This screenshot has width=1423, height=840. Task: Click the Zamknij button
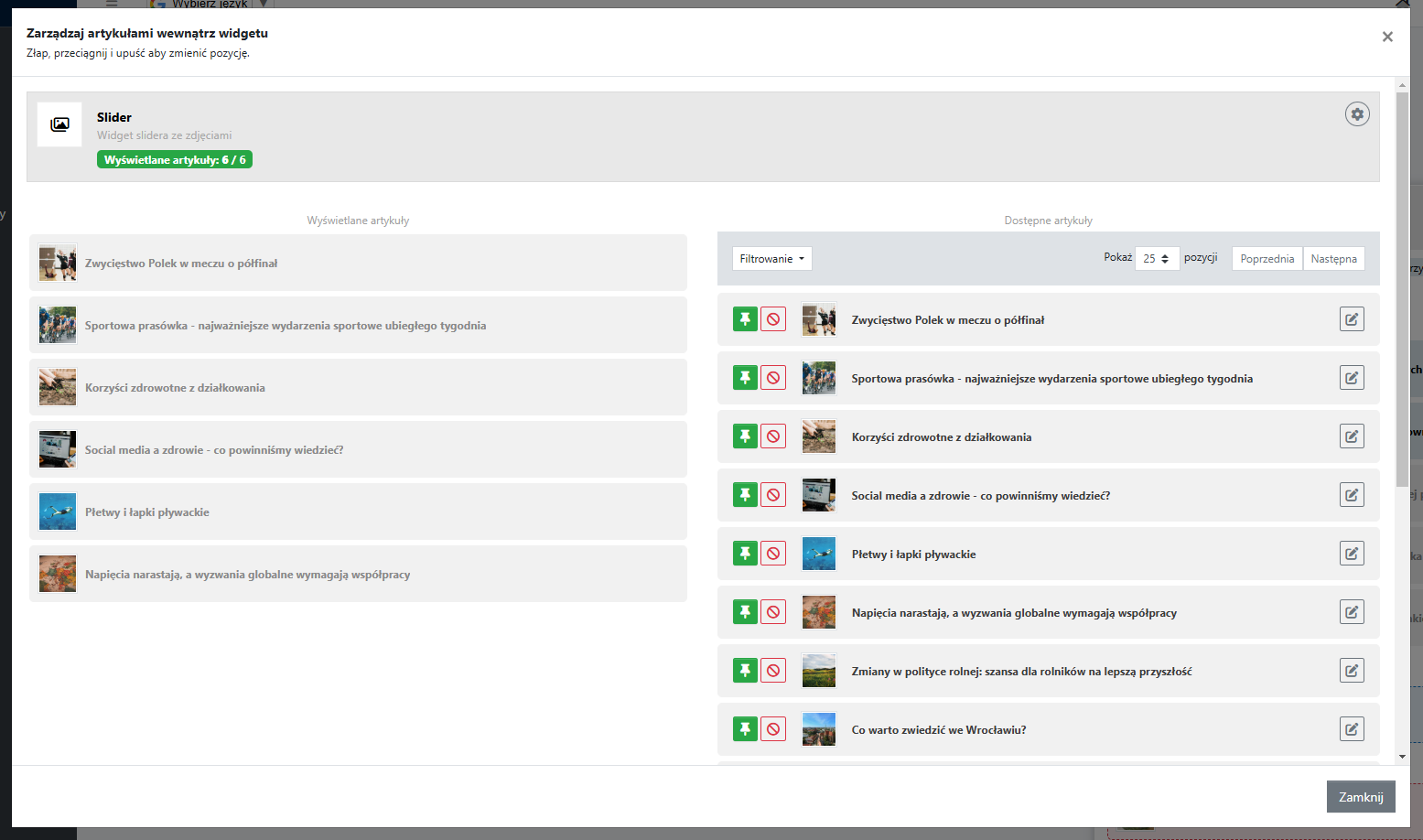coord(1361,797)
